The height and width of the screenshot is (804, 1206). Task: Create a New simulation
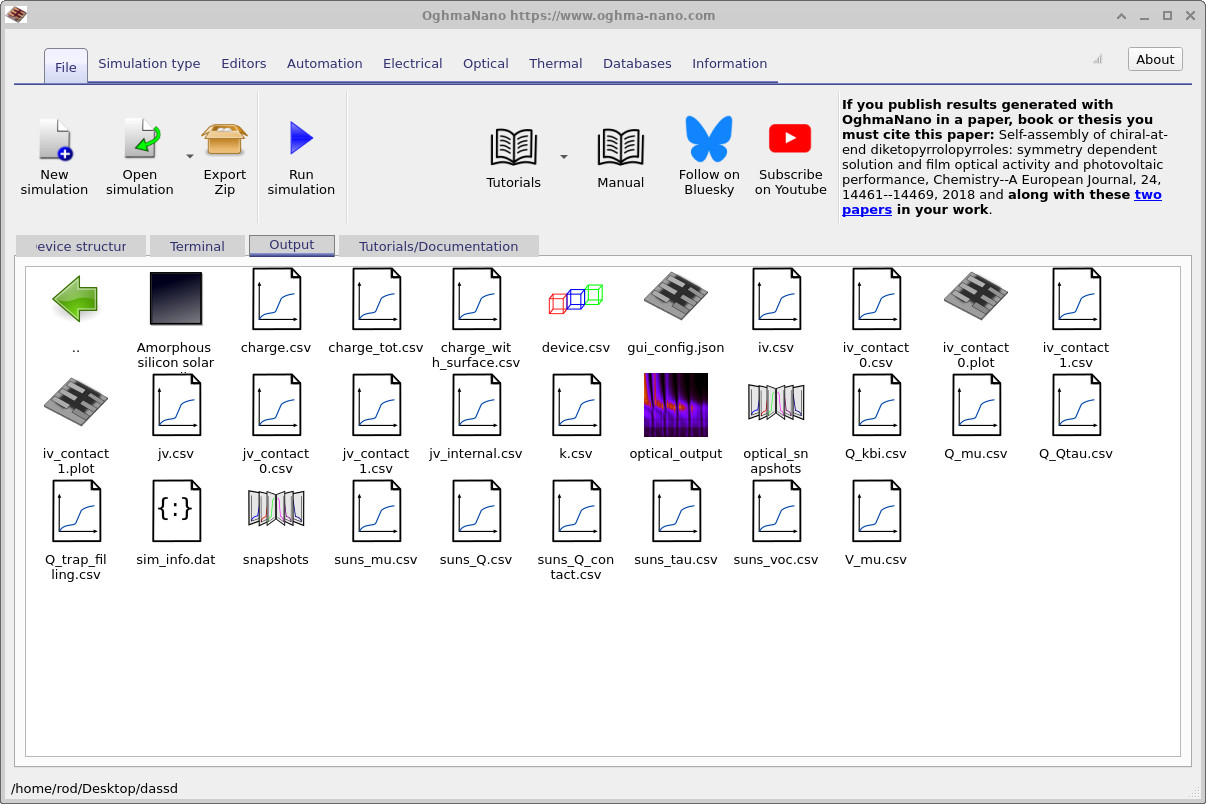click(x=54, y=155)
